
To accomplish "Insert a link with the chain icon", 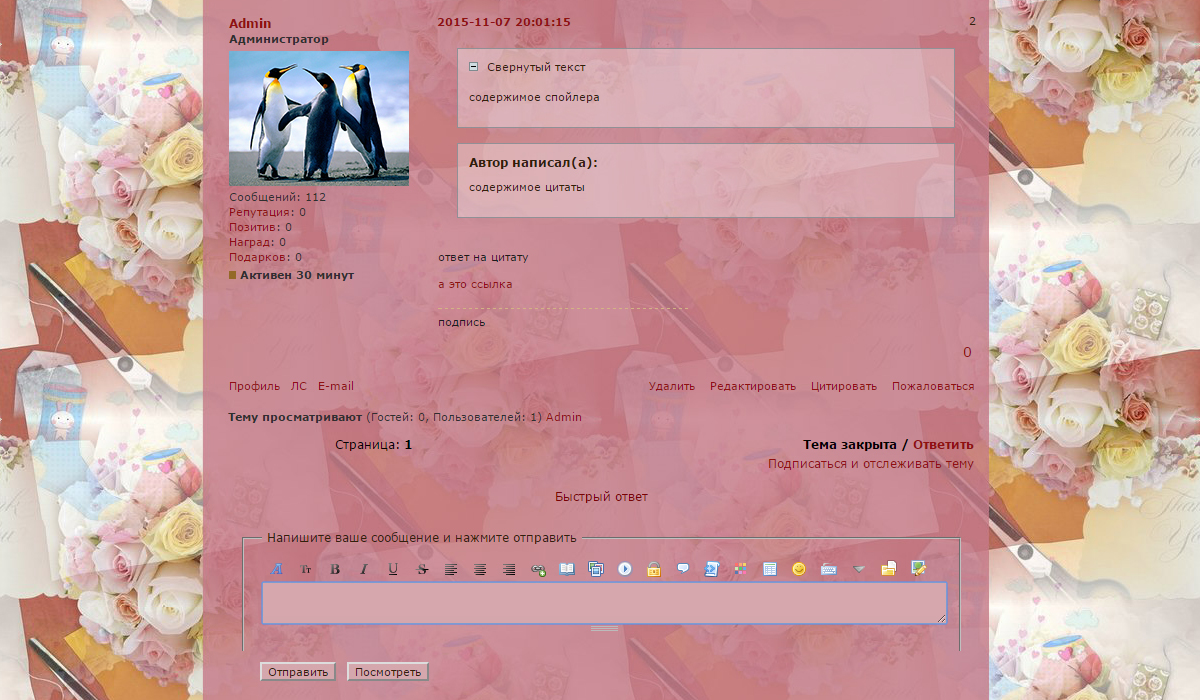I will tap(538, 569).
